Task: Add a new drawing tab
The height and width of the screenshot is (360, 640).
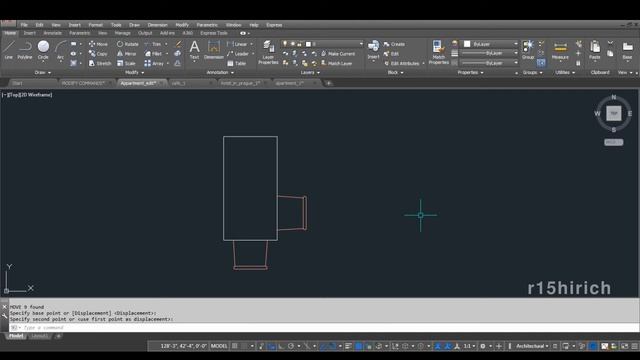Action: click(329, 83)
